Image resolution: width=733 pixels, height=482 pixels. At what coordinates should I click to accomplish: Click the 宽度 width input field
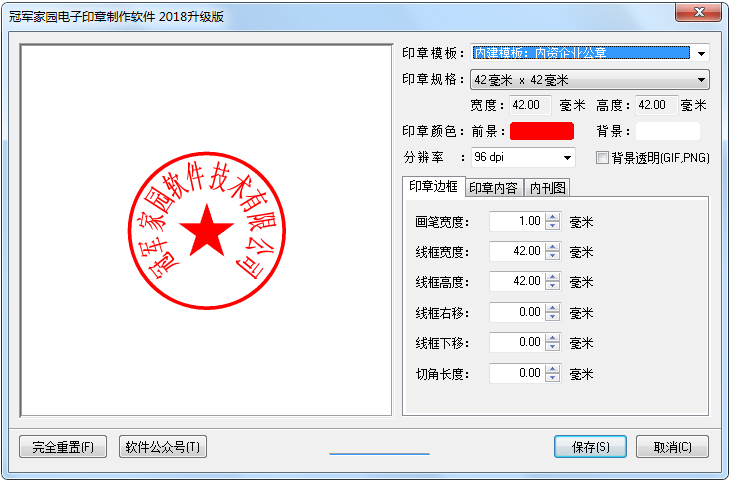531,105
